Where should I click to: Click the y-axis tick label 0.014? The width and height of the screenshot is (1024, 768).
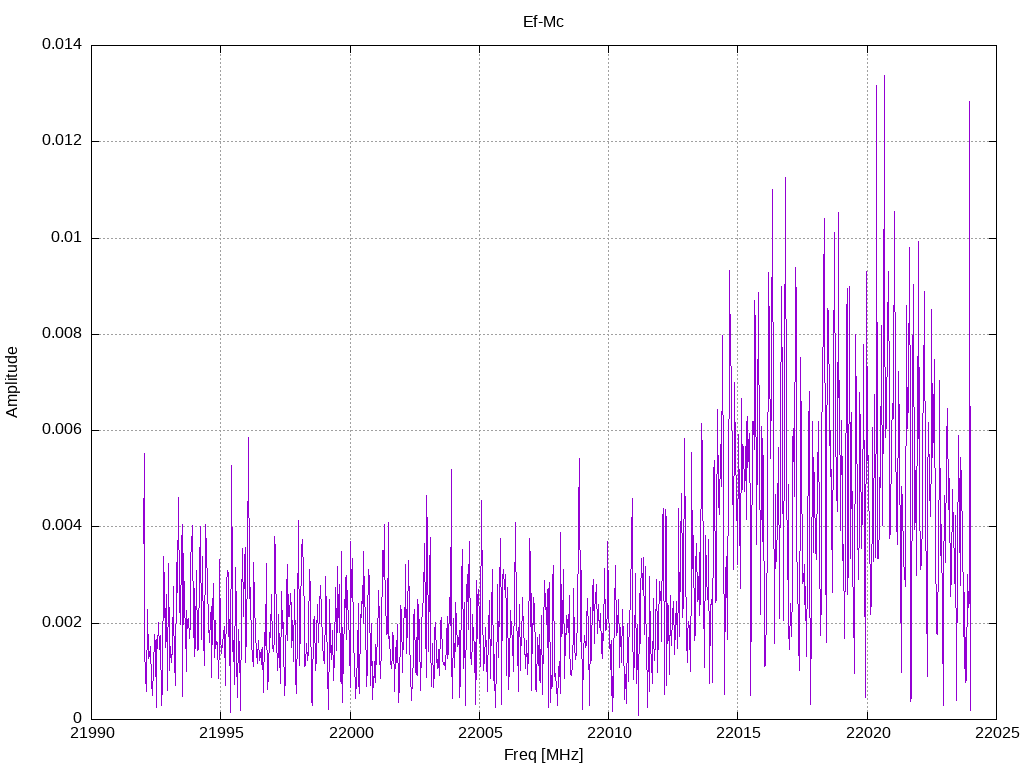point(62,44)
